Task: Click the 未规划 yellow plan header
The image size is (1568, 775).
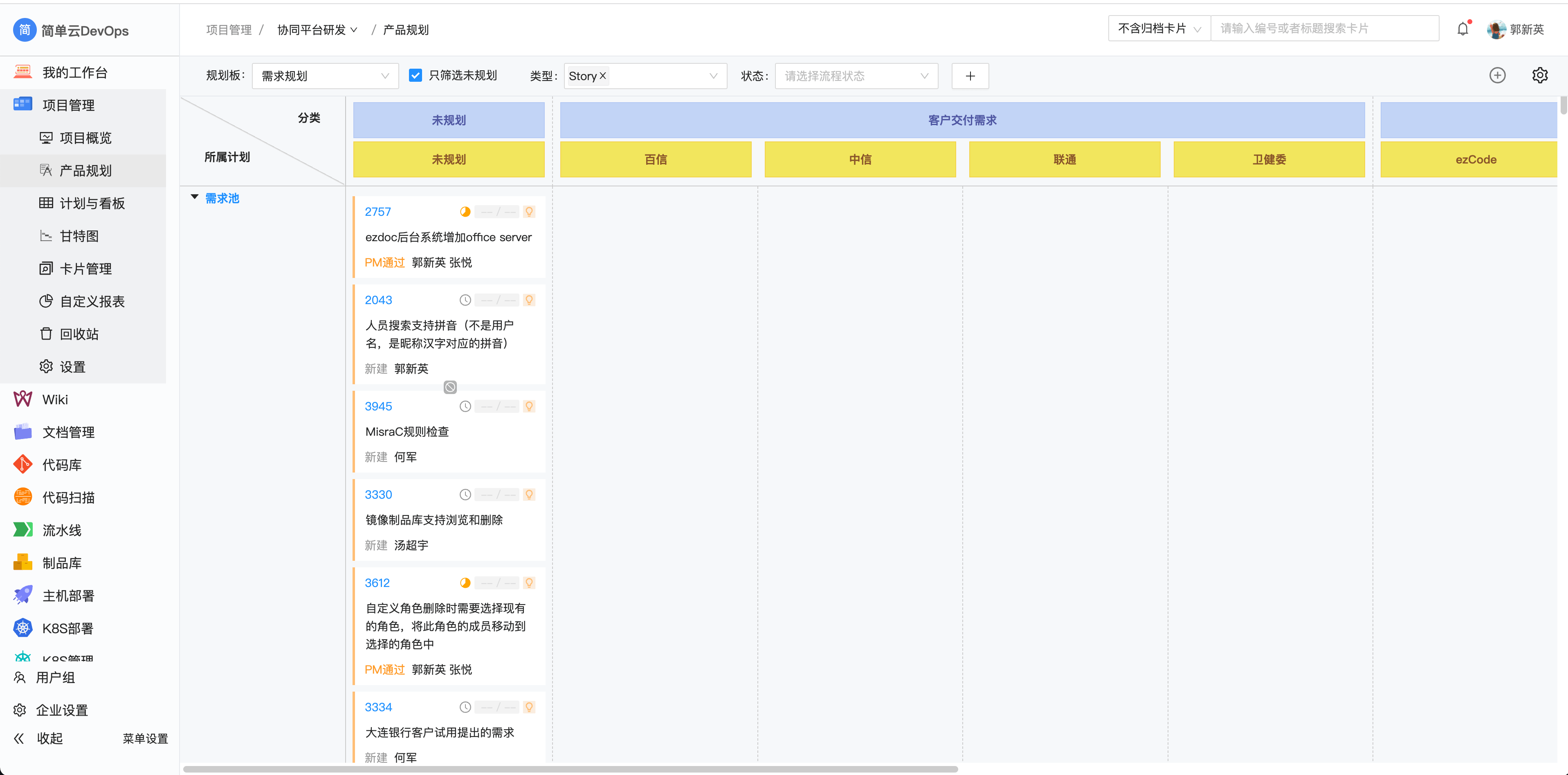Action: click(449, 159)
